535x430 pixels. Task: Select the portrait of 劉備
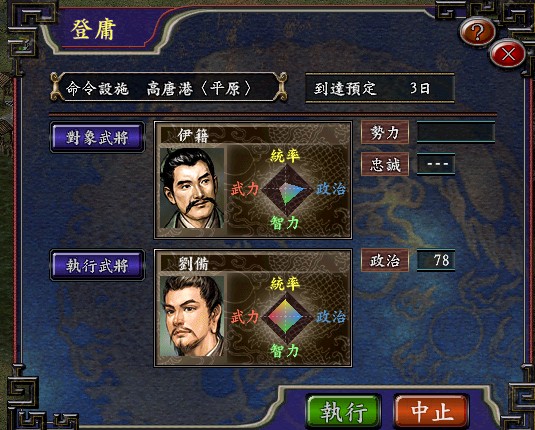pos(192,316)
